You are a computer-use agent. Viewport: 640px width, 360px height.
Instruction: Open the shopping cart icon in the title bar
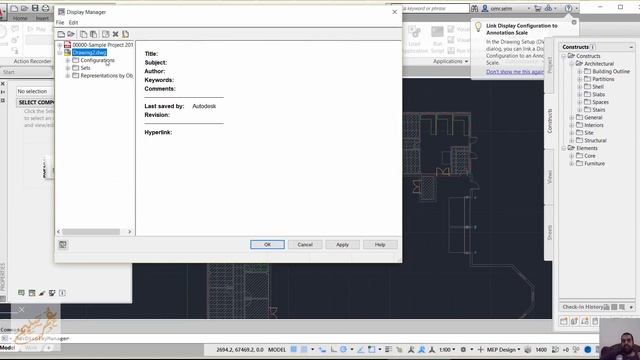538,8
